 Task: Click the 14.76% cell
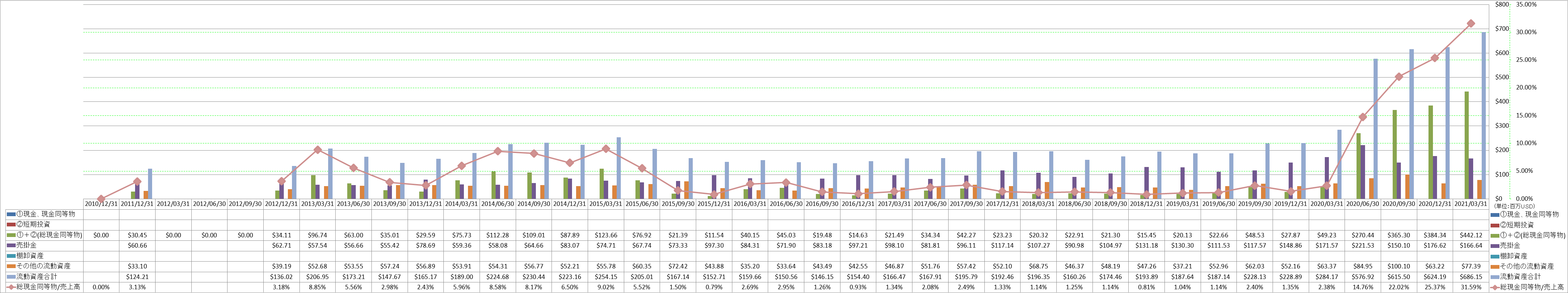(x=1362, y=287)
